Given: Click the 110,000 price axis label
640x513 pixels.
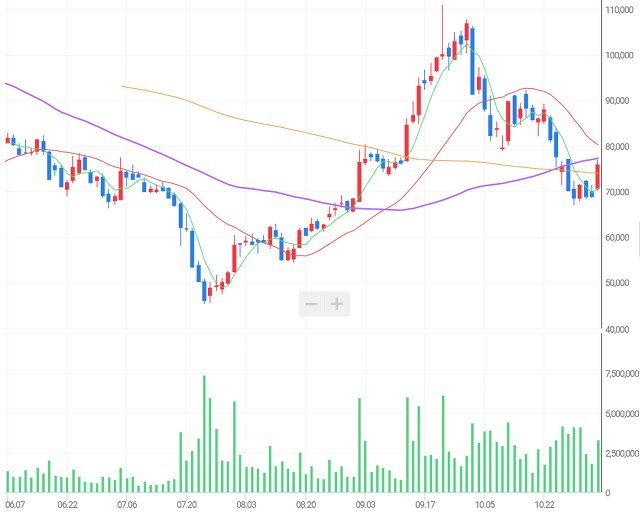Looking at the screenshot, I should 620,10.
